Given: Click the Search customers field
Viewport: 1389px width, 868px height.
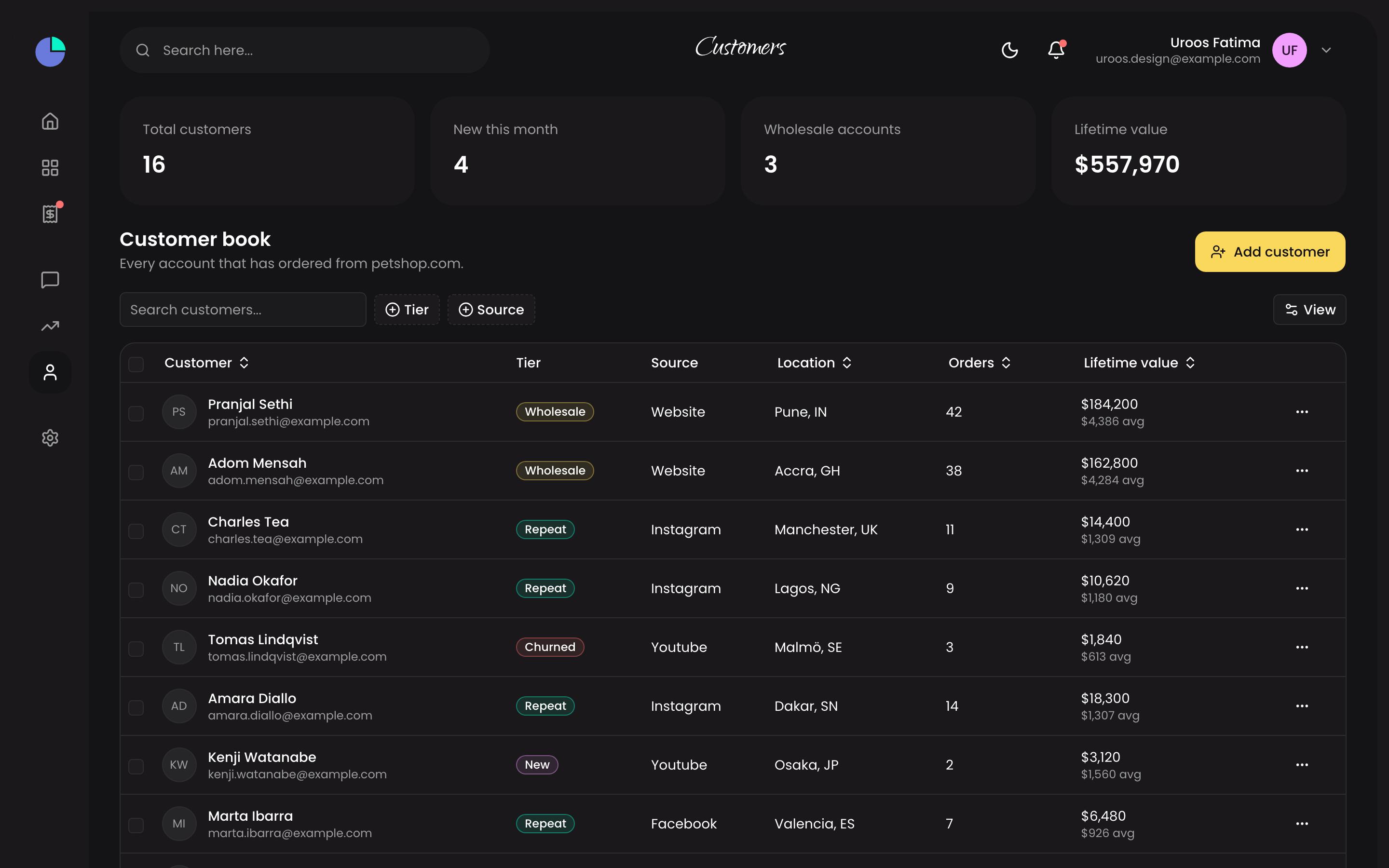Looking at the screenshot, I should 243,310.
